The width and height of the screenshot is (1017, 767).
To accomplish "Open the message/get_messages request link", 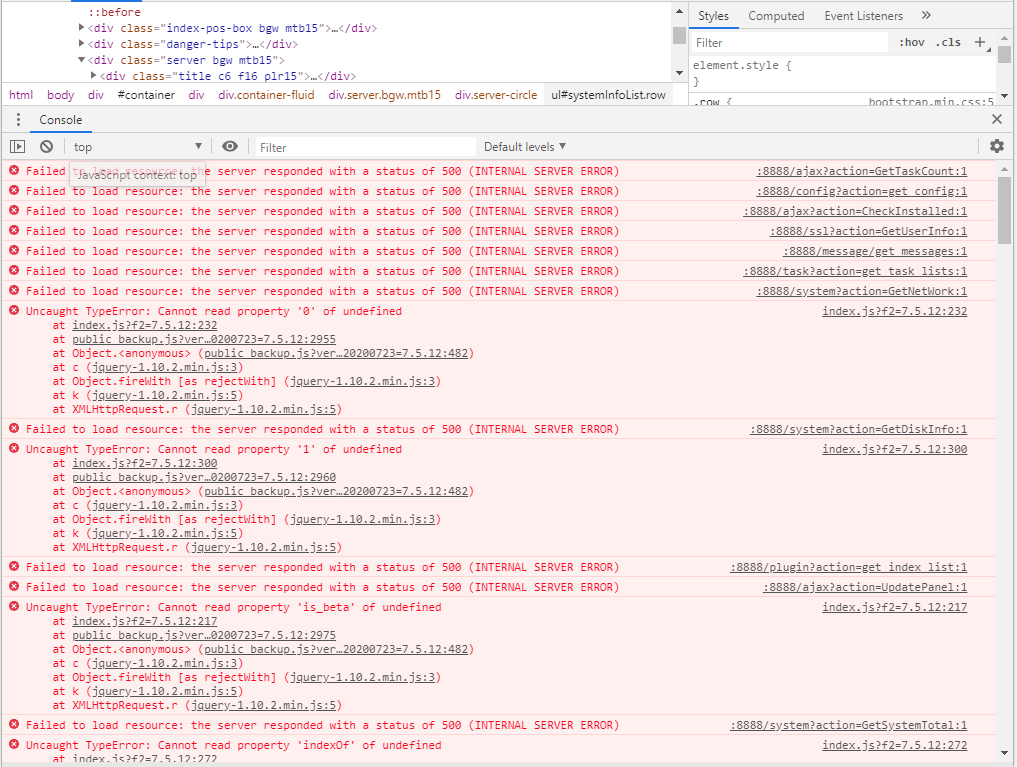I will [874, 252].
